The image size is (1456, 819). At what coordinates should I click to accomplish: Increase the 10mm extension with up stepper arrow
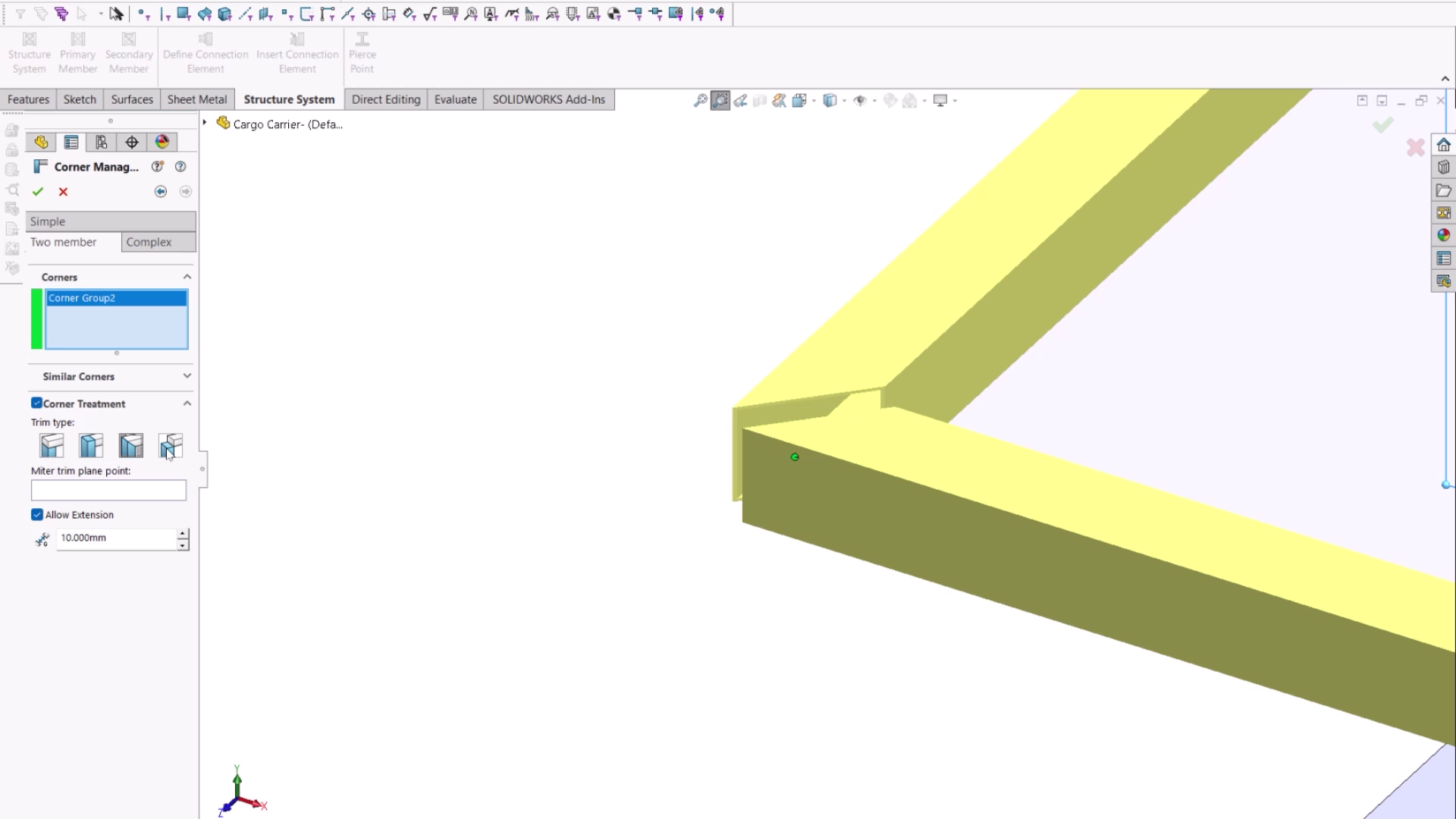[182, 534]
